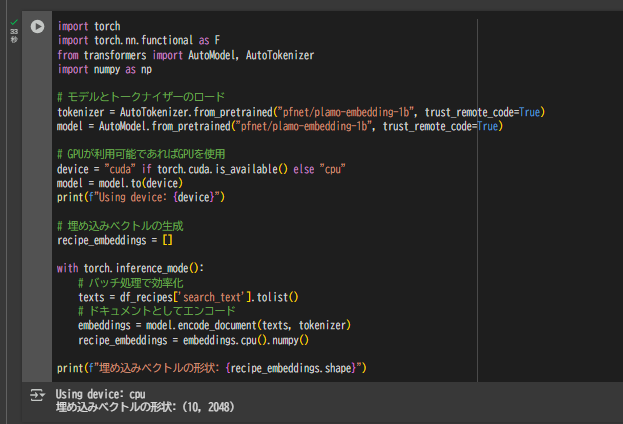This screenshot has height=424, width=623.
Task: Click the 'with torch.inference_mode():' line
Action: [130, 269]
